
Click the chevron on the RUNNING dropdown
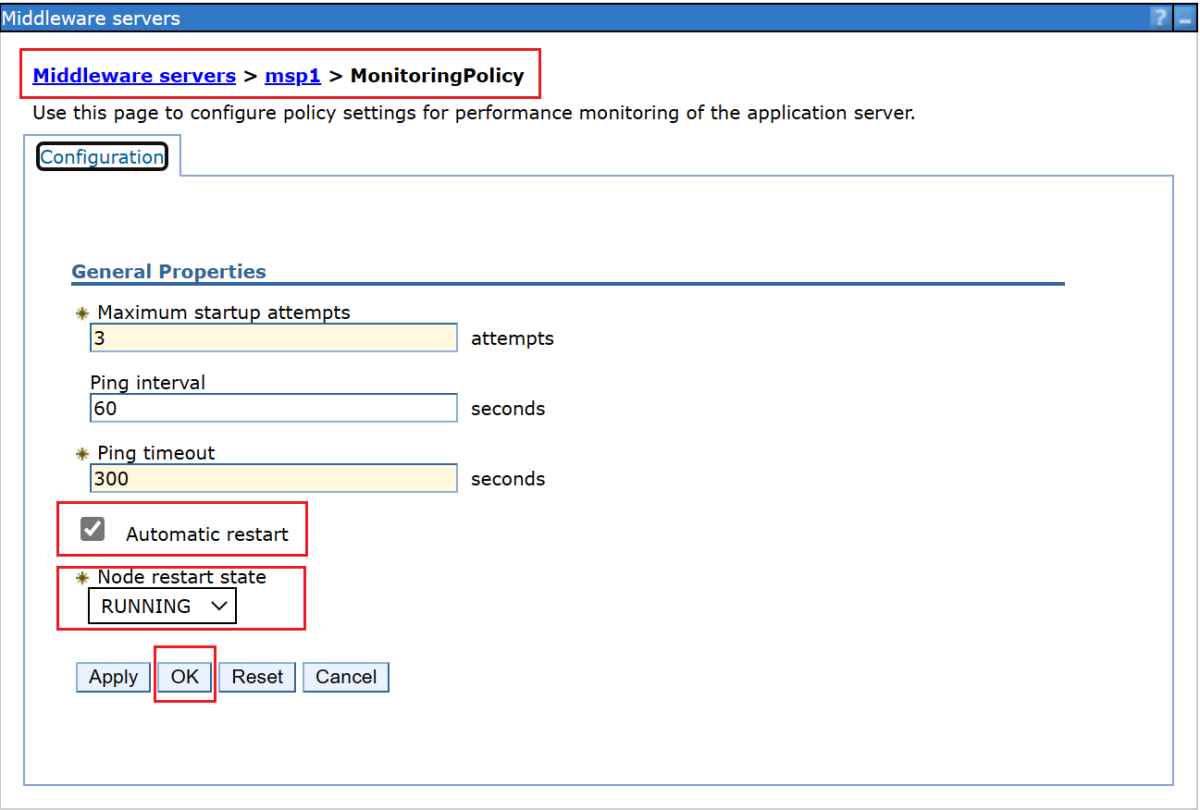point(218,606)
